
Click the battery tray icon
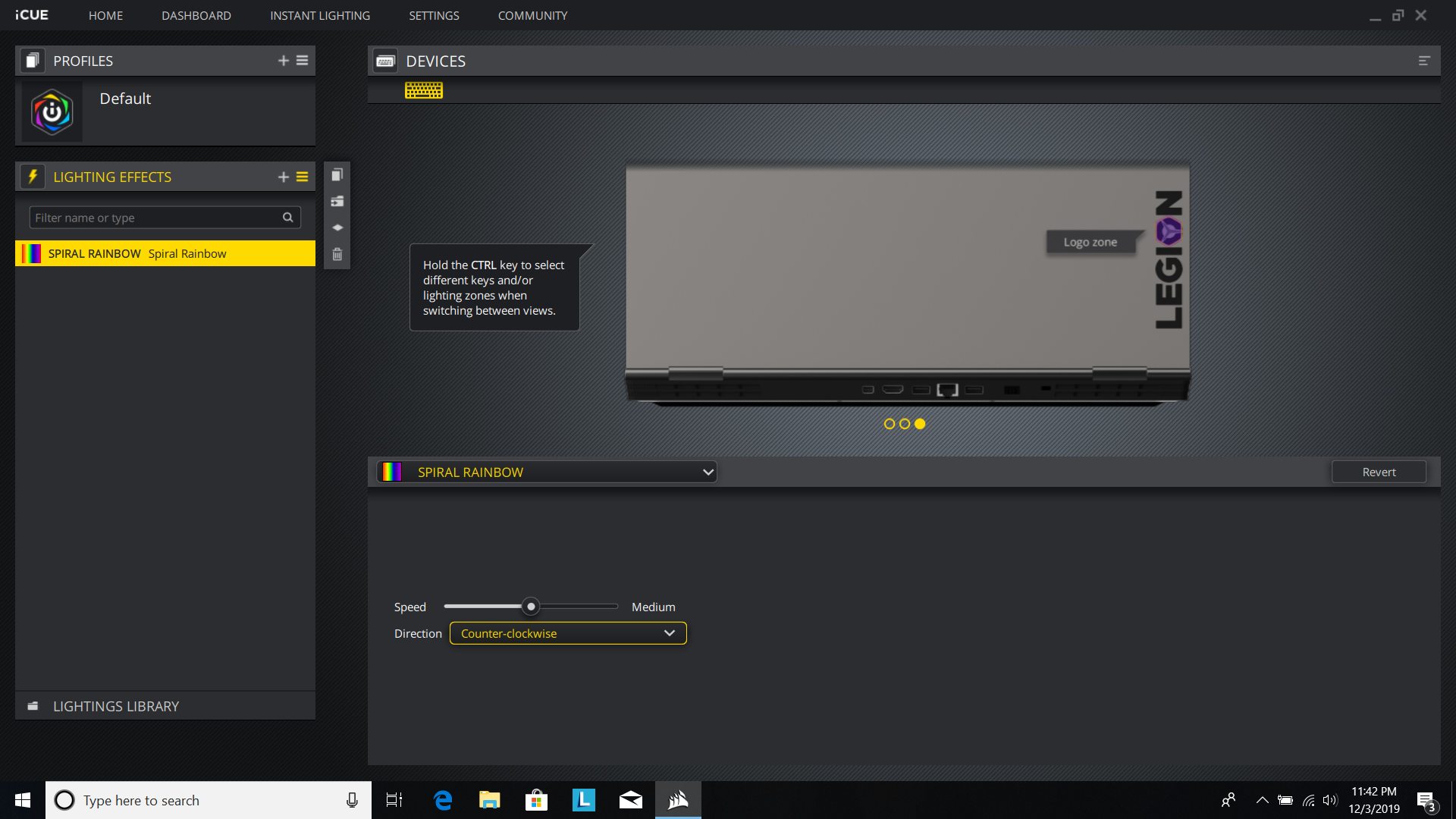tap(1285, 800)
